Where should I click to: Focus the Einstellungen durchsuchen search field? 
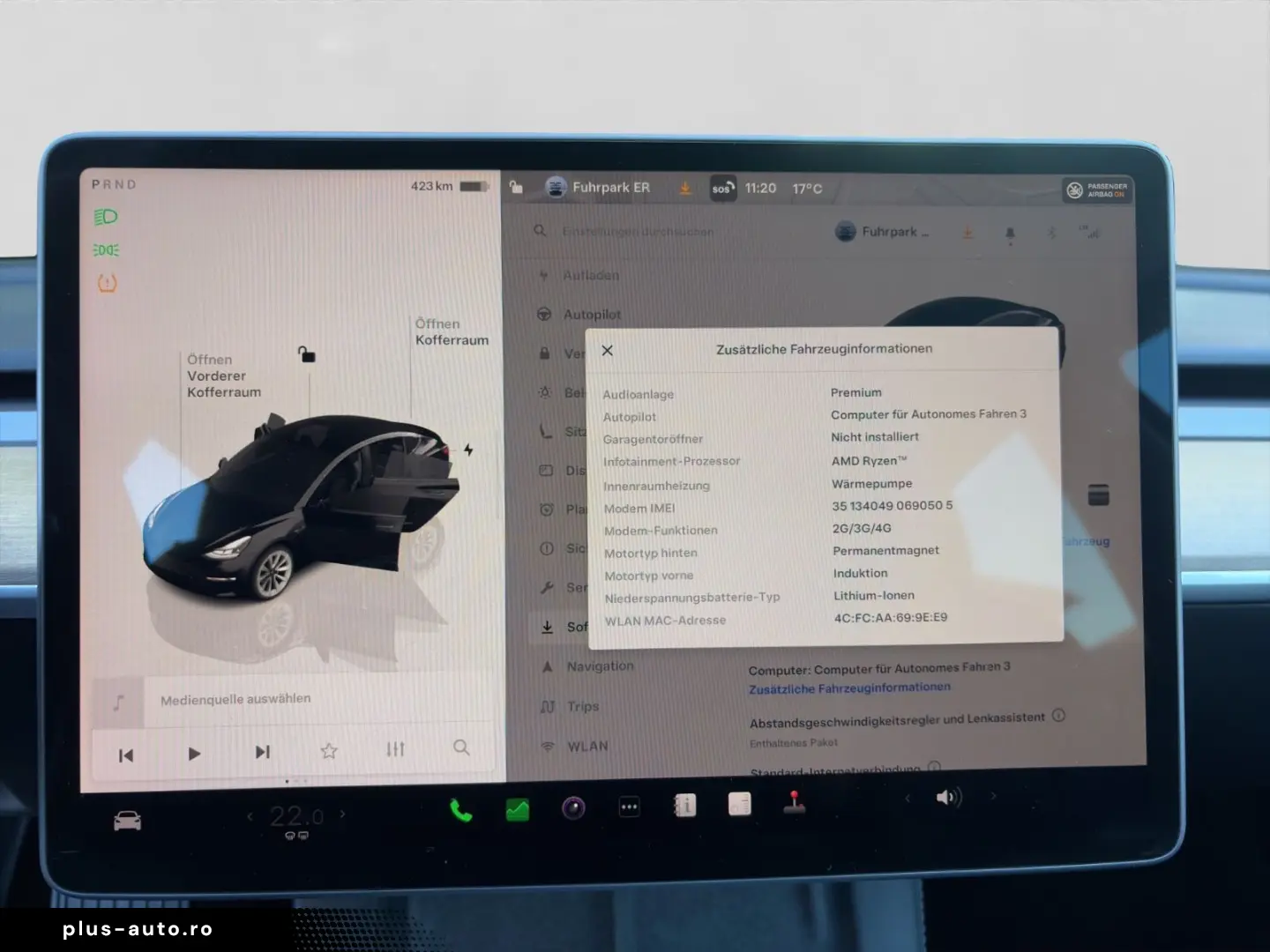(x=638, y=231)
